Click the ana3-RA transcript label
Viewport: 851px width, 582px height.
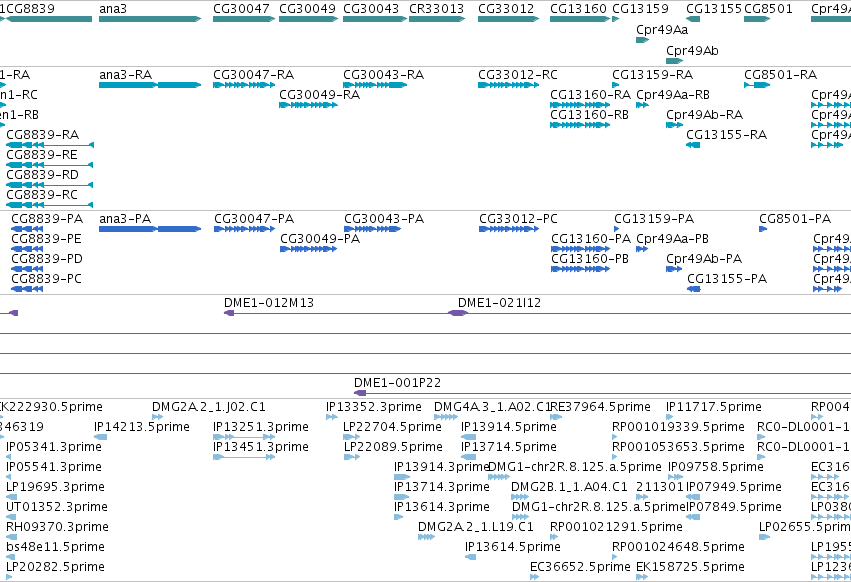[x=125, y=75]
